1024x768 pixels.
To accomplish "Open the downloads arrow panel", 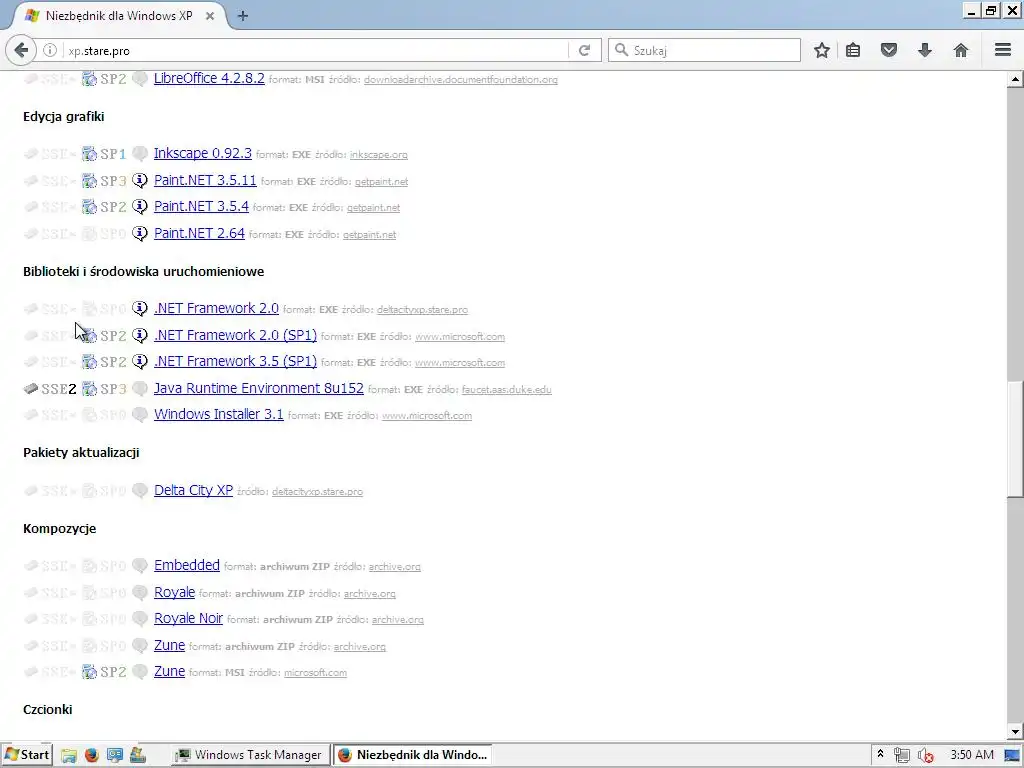I will (925, 50).
